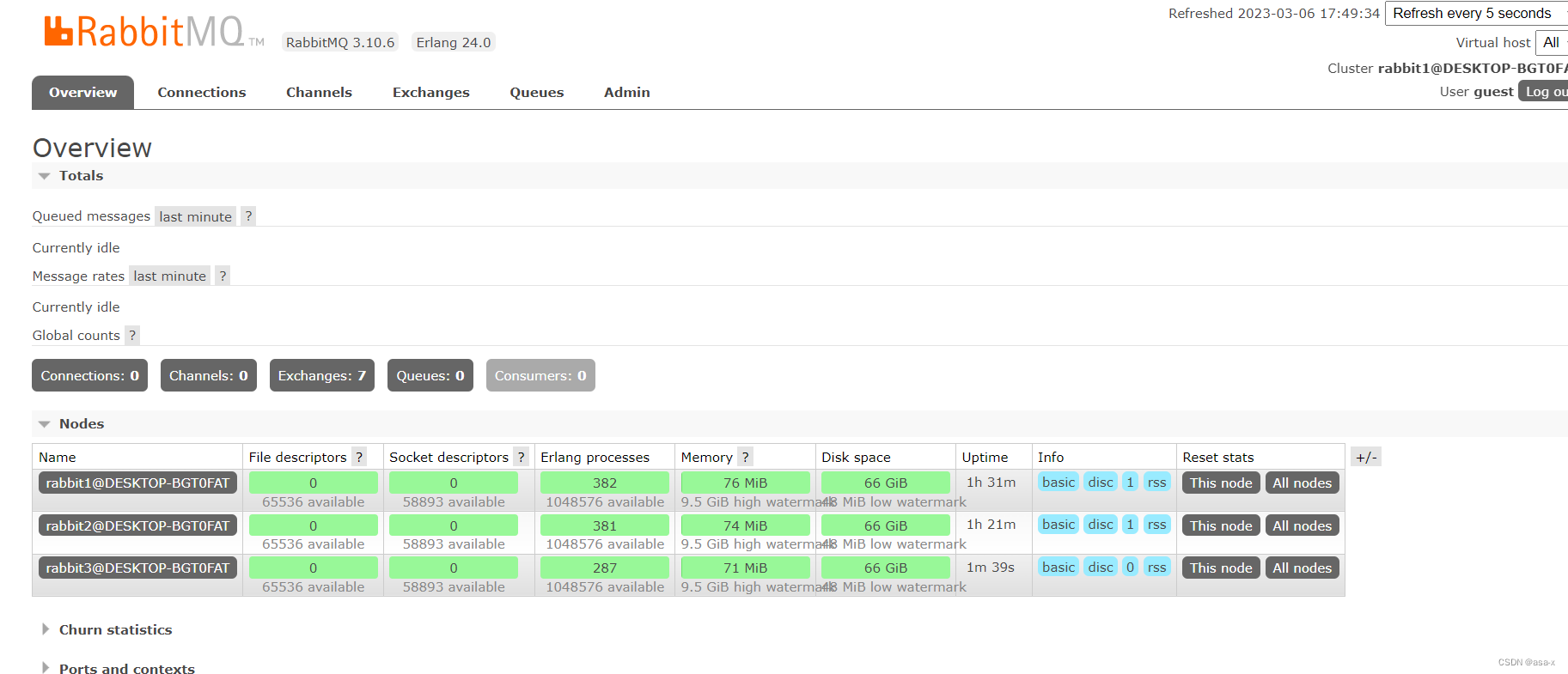Open help for Global counts

(132, 335)
